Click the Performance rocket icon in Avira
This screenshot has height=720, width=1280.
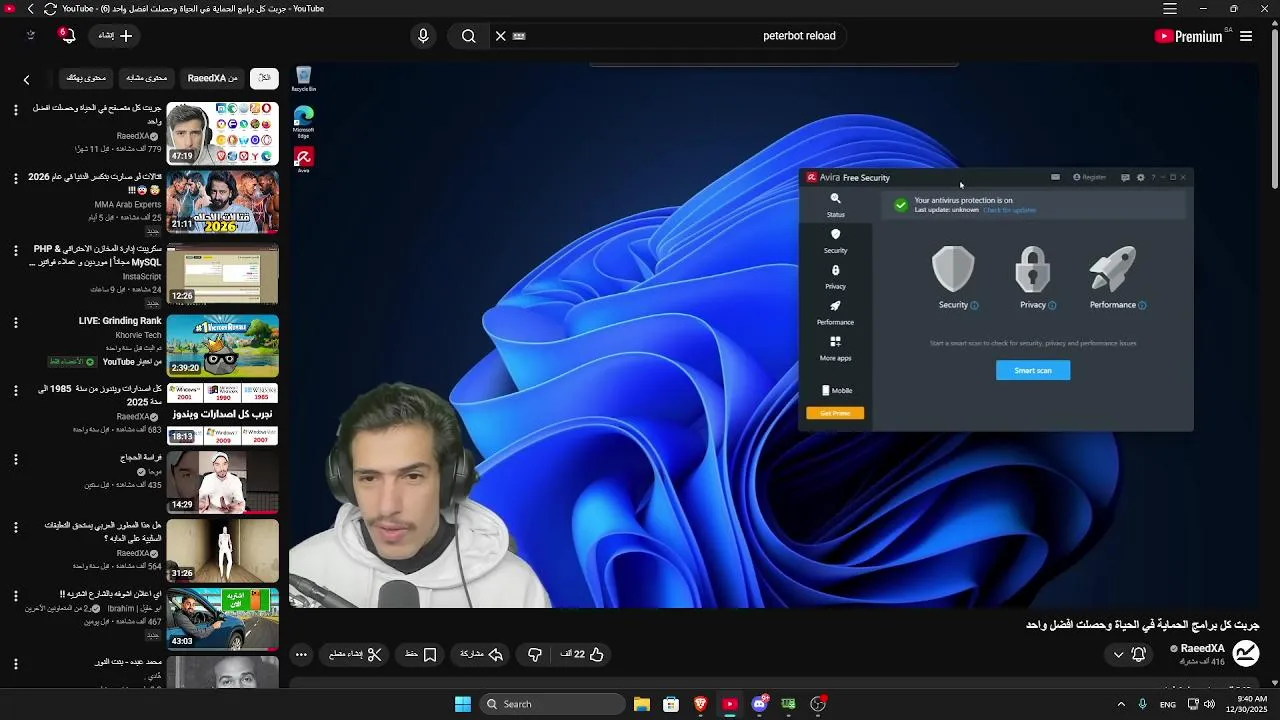[1113, 270]
